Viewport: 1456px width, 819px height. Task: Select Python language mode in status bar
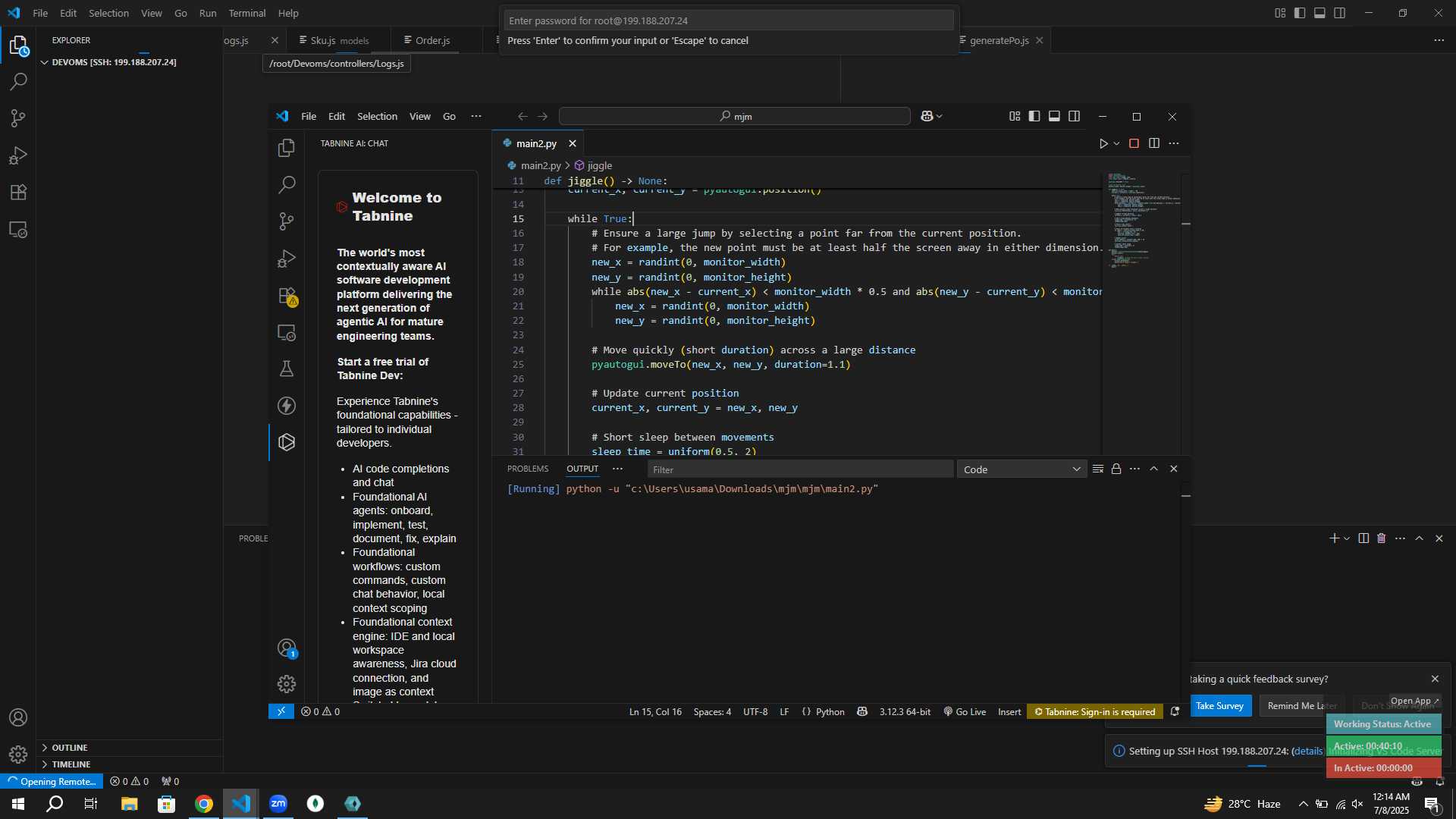830,711
